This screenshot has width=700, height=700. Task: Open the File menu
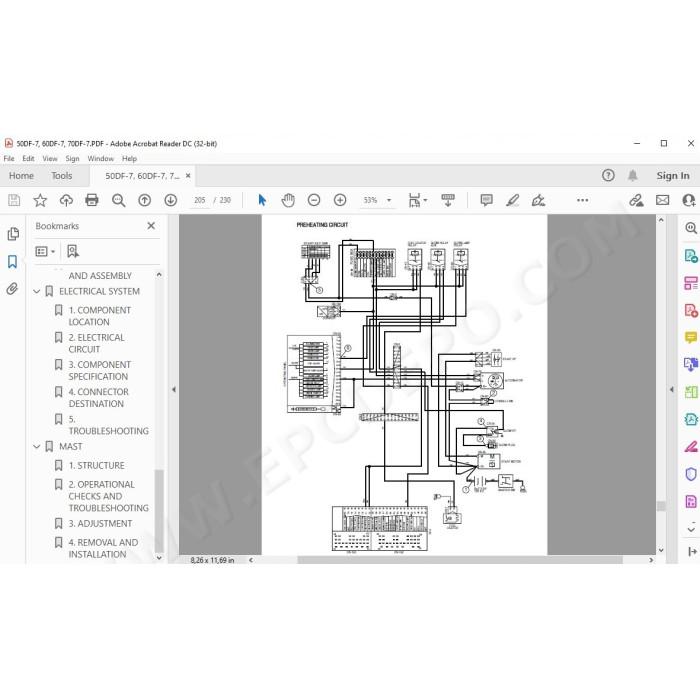[9, 158]
